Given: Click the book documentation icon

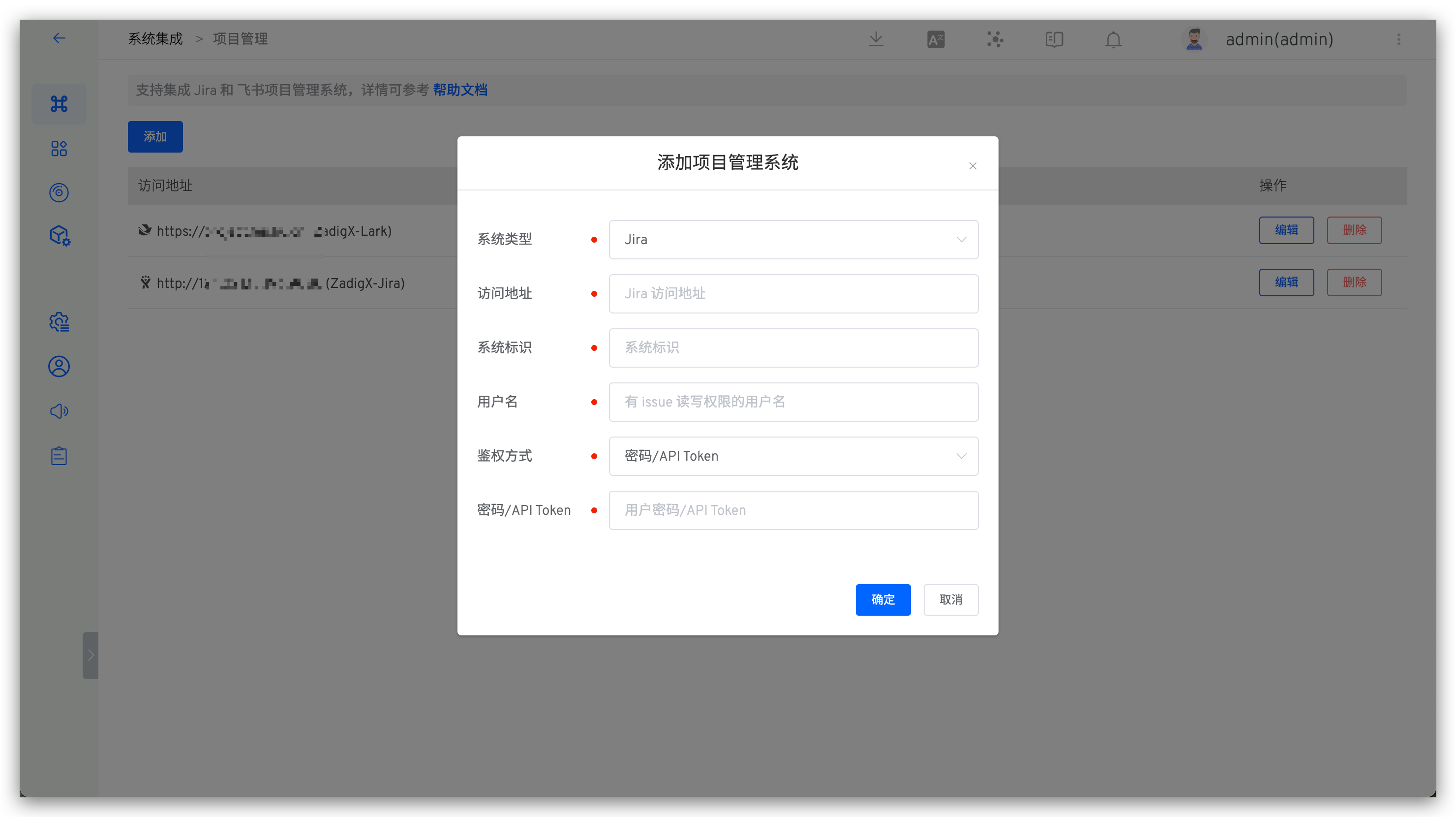Looking at the screenshot, I should pos(1054,39).
